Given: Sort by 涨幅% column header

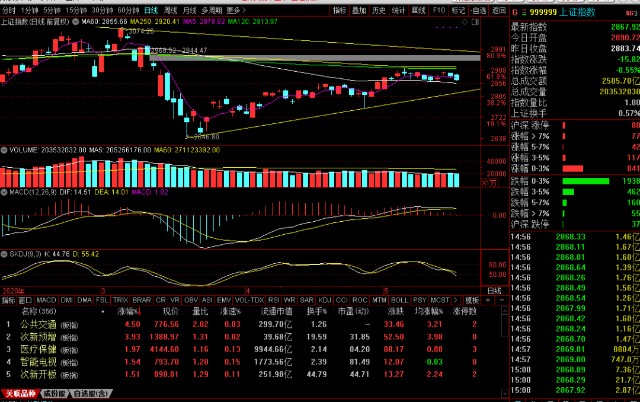Looking at the screenshot, I should tap(129, 312).
